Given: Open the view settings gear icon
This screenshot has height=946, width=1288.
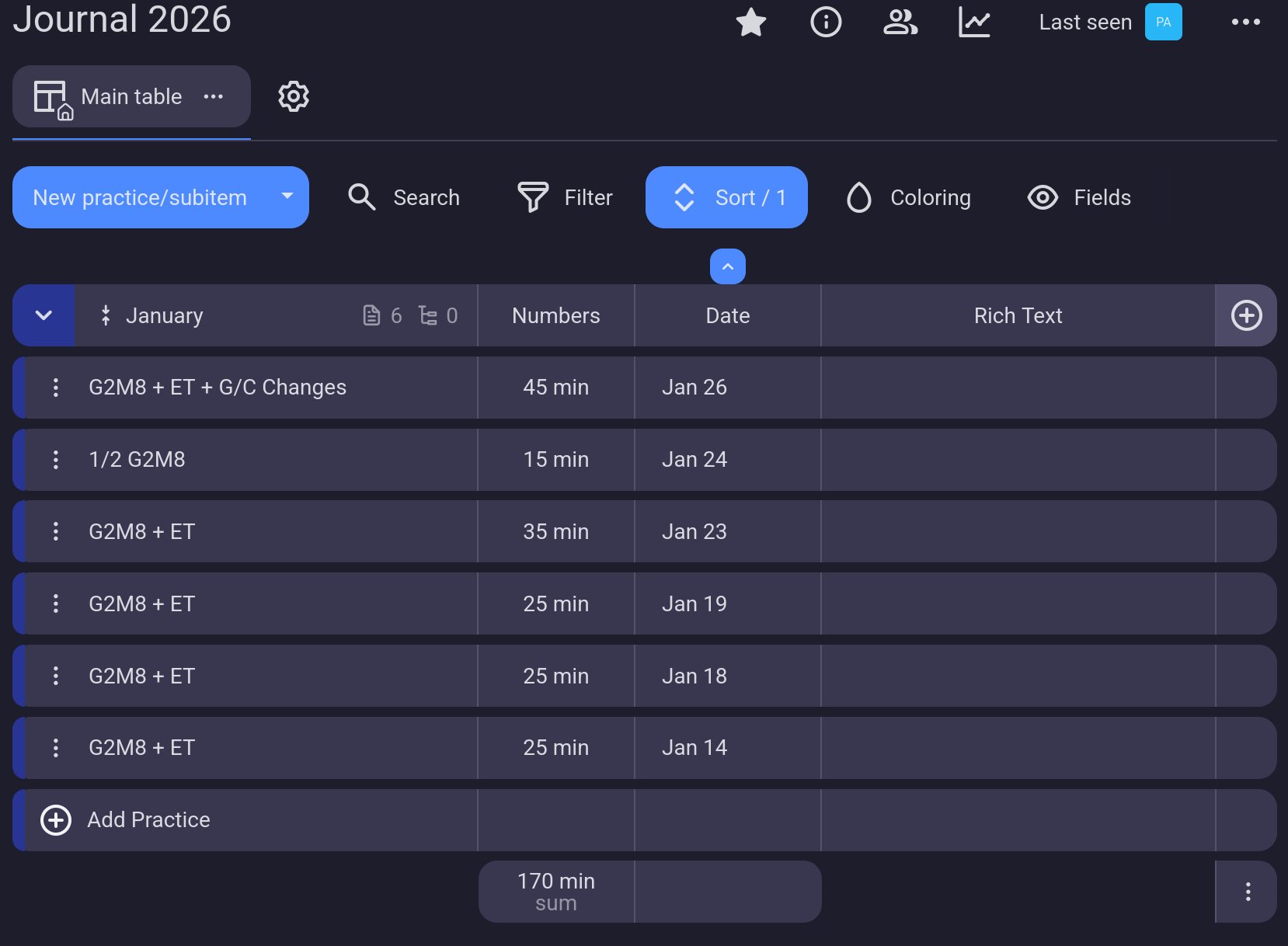Looking at the screenshot, I should 294,96.
